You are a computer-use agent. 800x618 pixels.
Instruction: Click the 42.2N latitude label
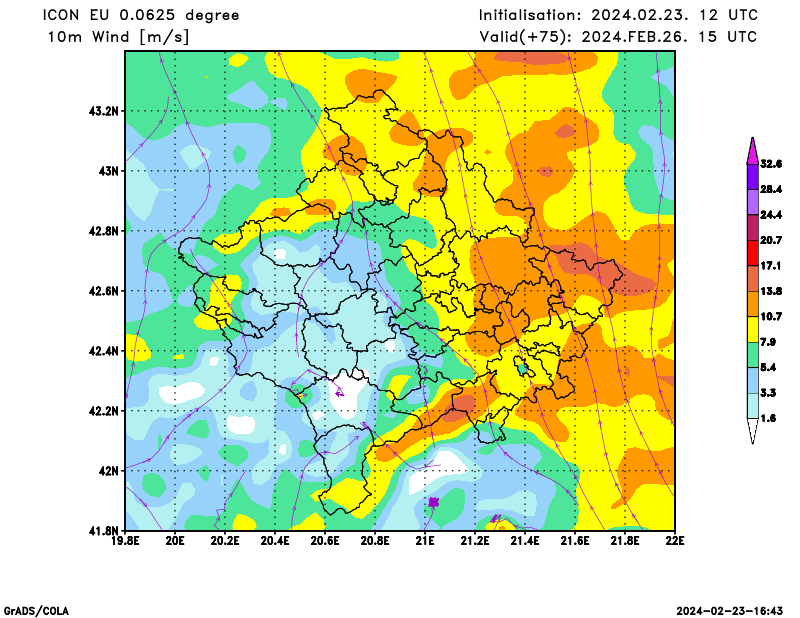coord(104,411)
